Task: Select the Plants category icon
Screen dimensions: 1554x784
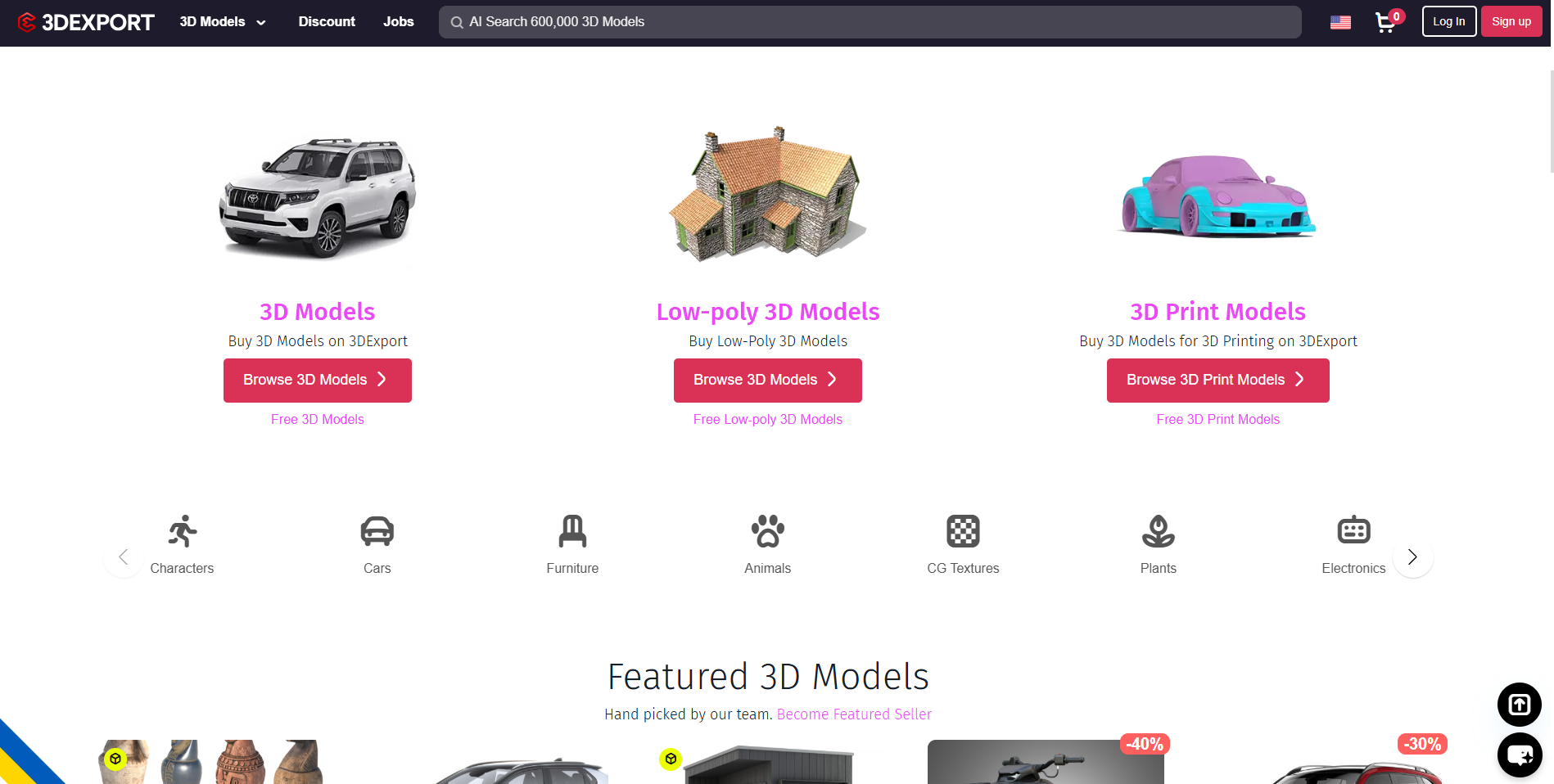Action: pos(1159,531)
